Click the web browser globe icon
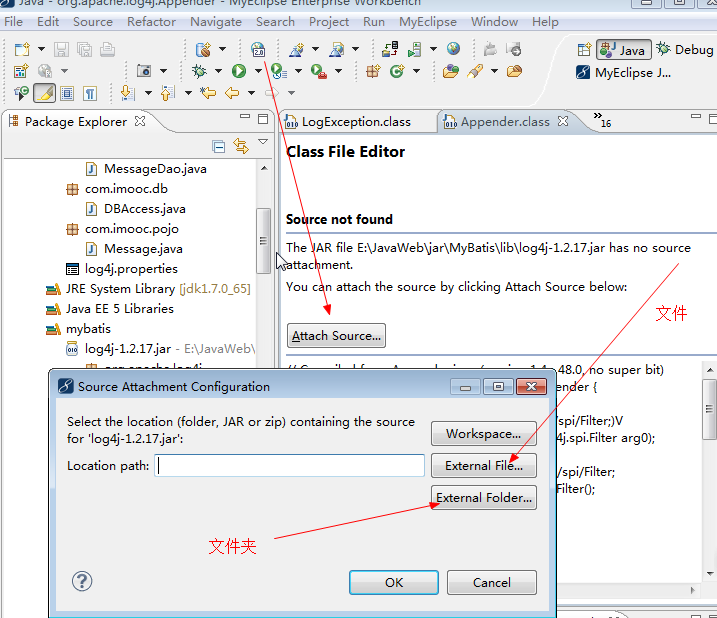This screenshot has width=717, height=618. [454, 48]
